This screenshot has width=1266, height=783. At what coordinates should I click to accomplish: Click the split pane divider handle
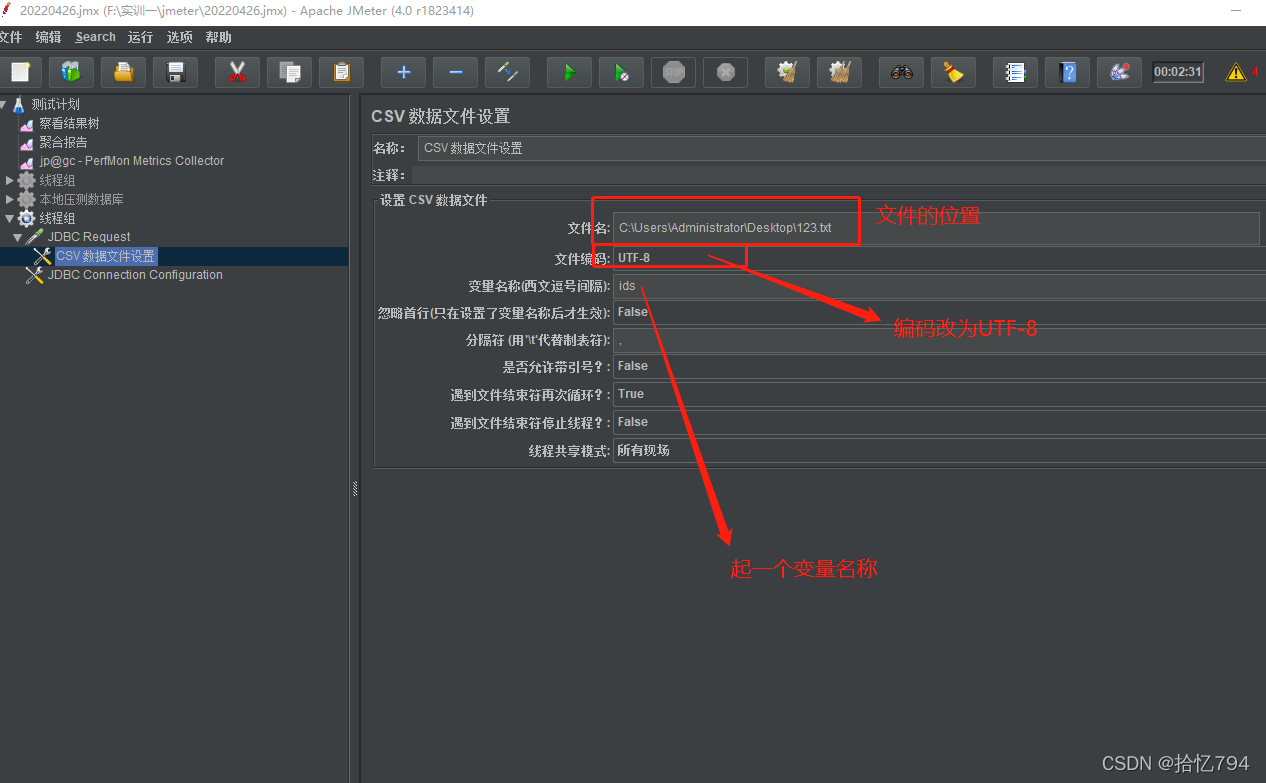pos(355,488)
